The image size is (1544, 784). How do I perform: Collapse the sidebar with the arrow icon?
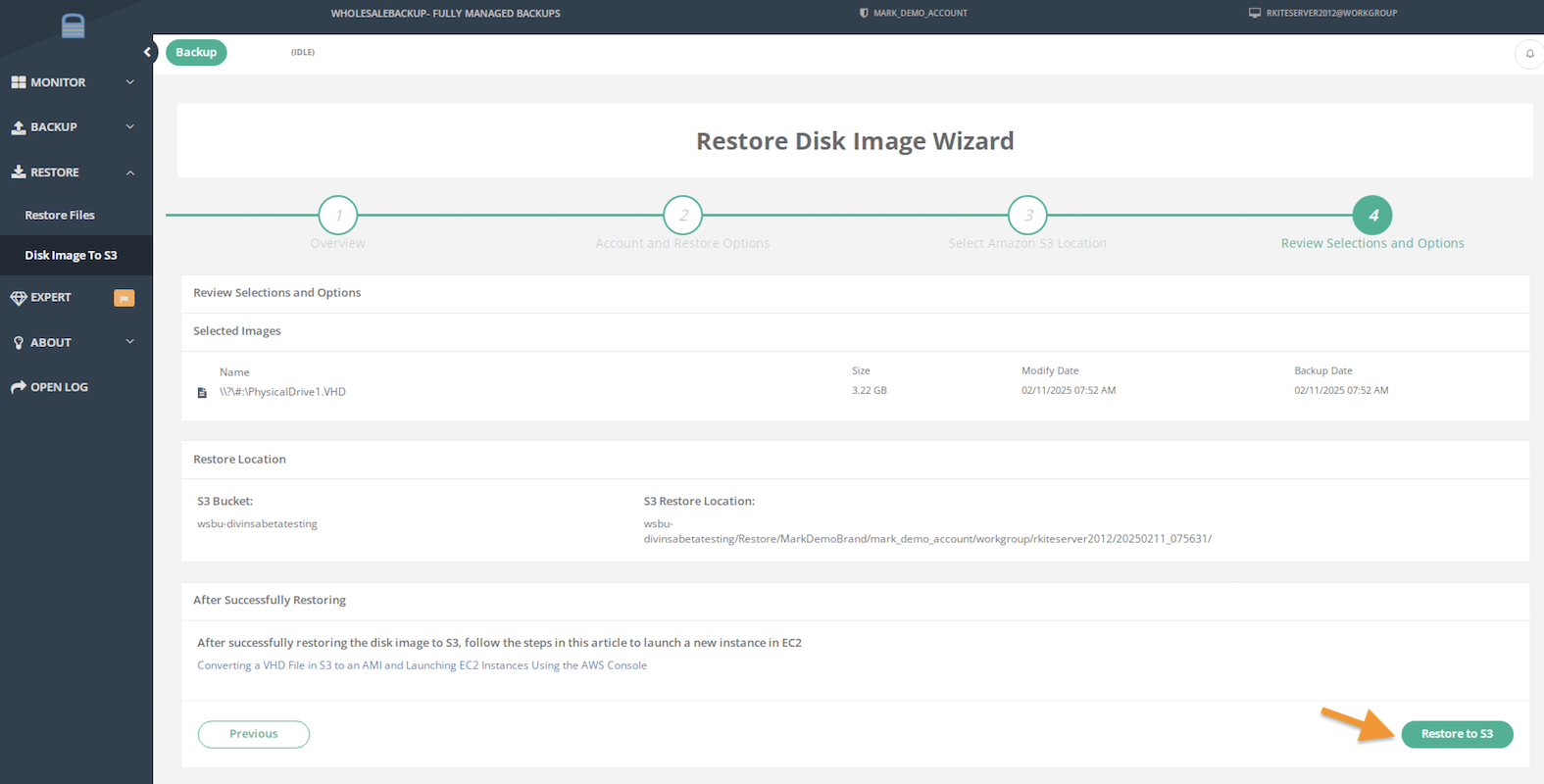pyautogui.click(x=147, y=52)
